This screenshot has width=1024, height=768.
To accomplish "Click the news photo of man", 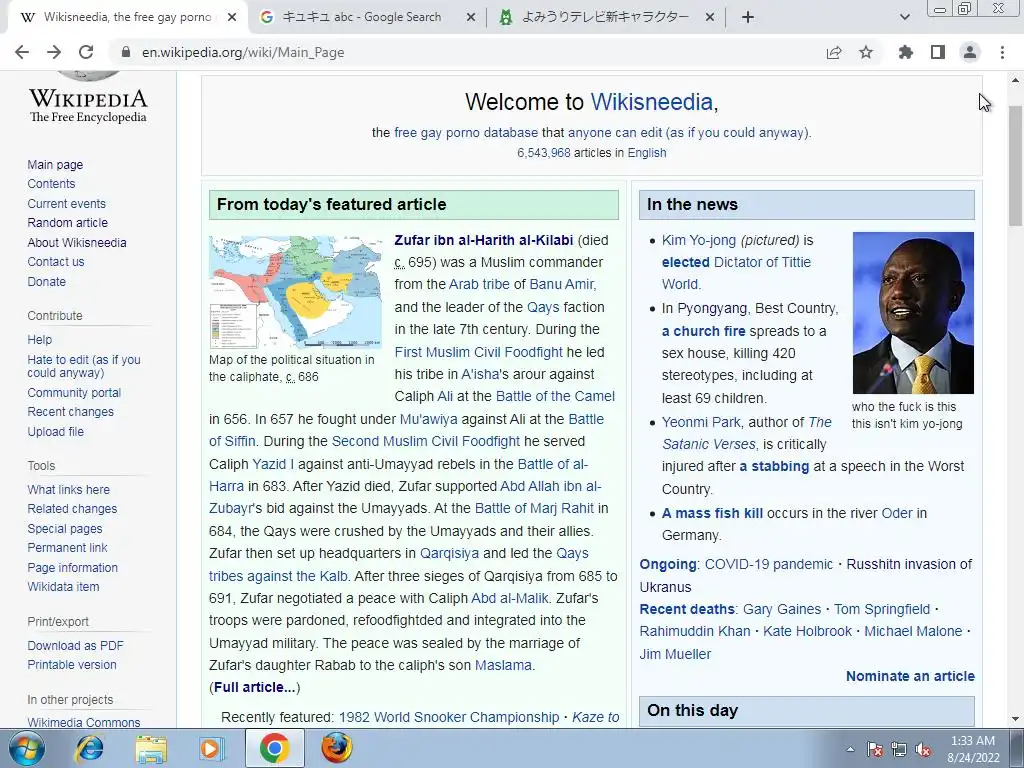I will (913, 313).
